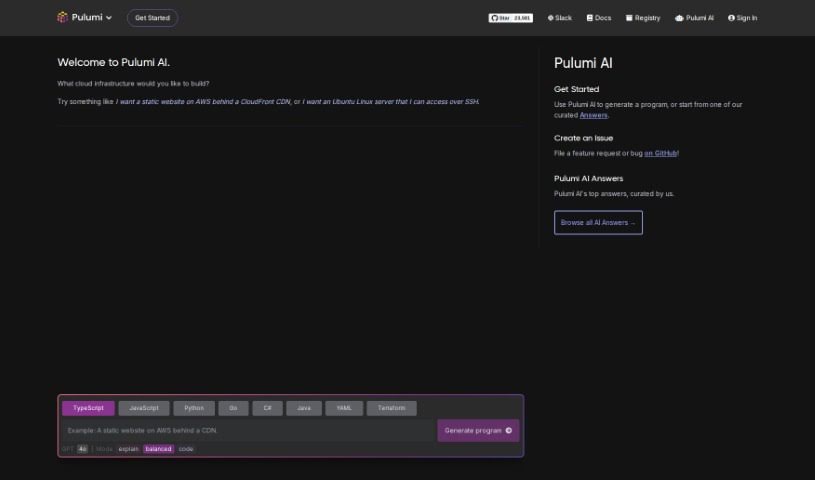Switch mode to balanced
The width and height of the screenshot is (815, 480).
159,449
